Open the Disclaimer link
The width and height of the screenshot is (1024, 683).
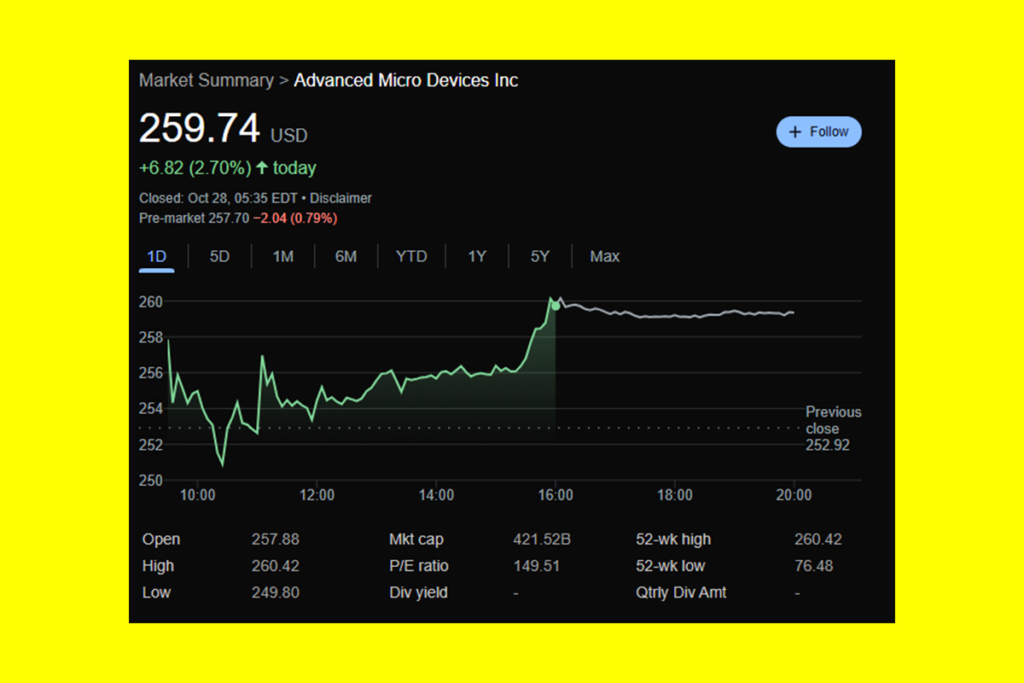(341, 198)
